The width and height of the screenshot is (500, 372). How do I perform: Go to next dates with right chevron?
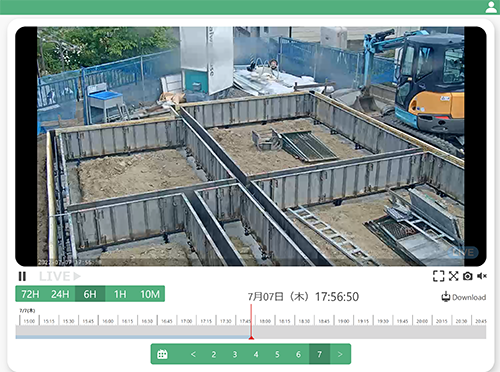[340, 354]
